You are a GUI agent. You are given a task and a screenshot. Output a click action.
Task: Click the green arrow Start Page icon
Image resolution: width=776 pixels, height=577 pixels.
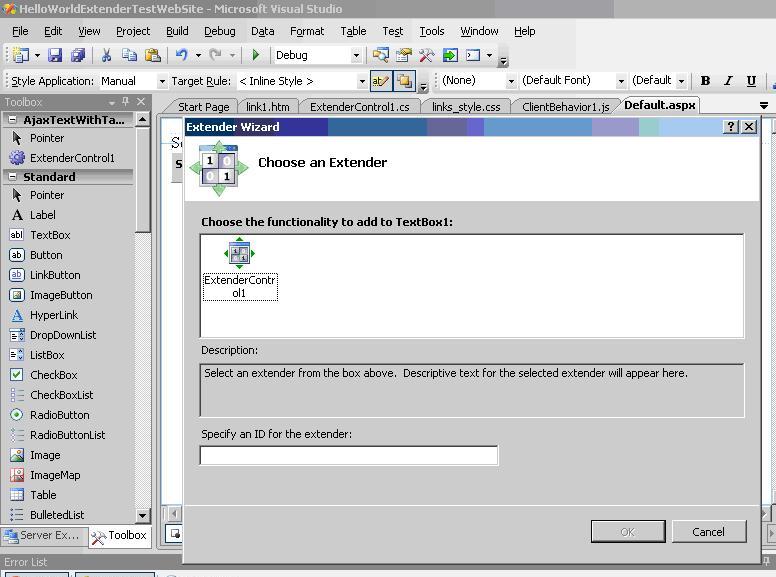click(450, 55)
